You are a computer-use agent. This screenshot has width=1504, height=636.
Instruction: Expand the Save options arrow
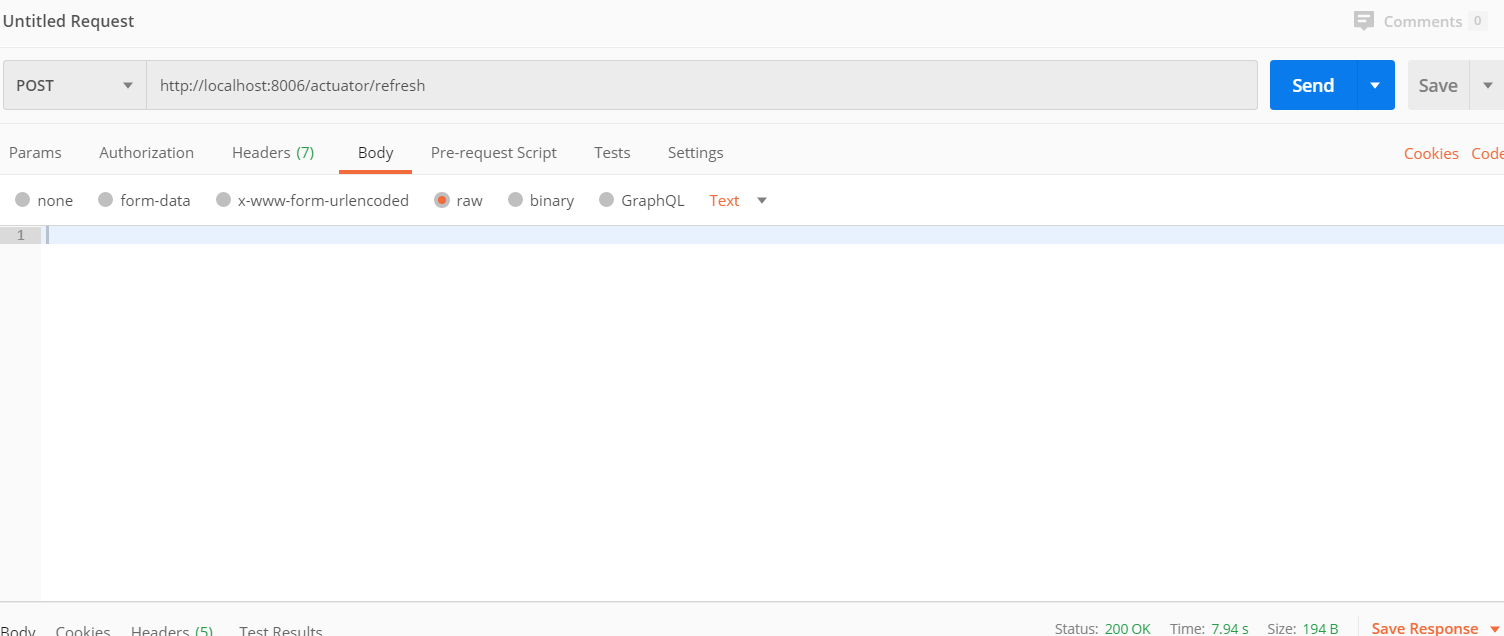[1487, 85]
